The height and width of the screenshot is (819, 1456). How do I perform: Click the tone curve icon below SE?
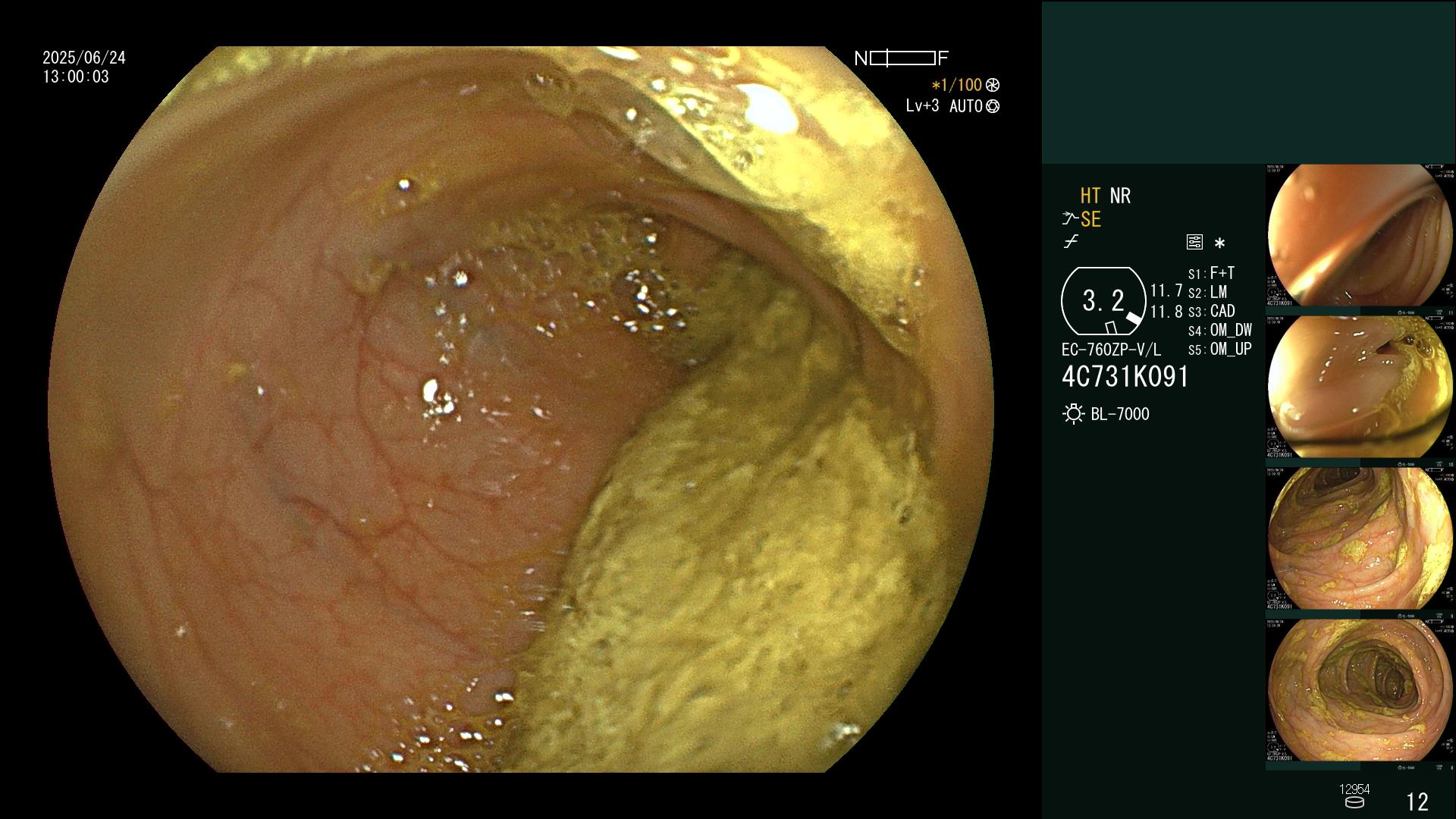(x=1071, y=242)
